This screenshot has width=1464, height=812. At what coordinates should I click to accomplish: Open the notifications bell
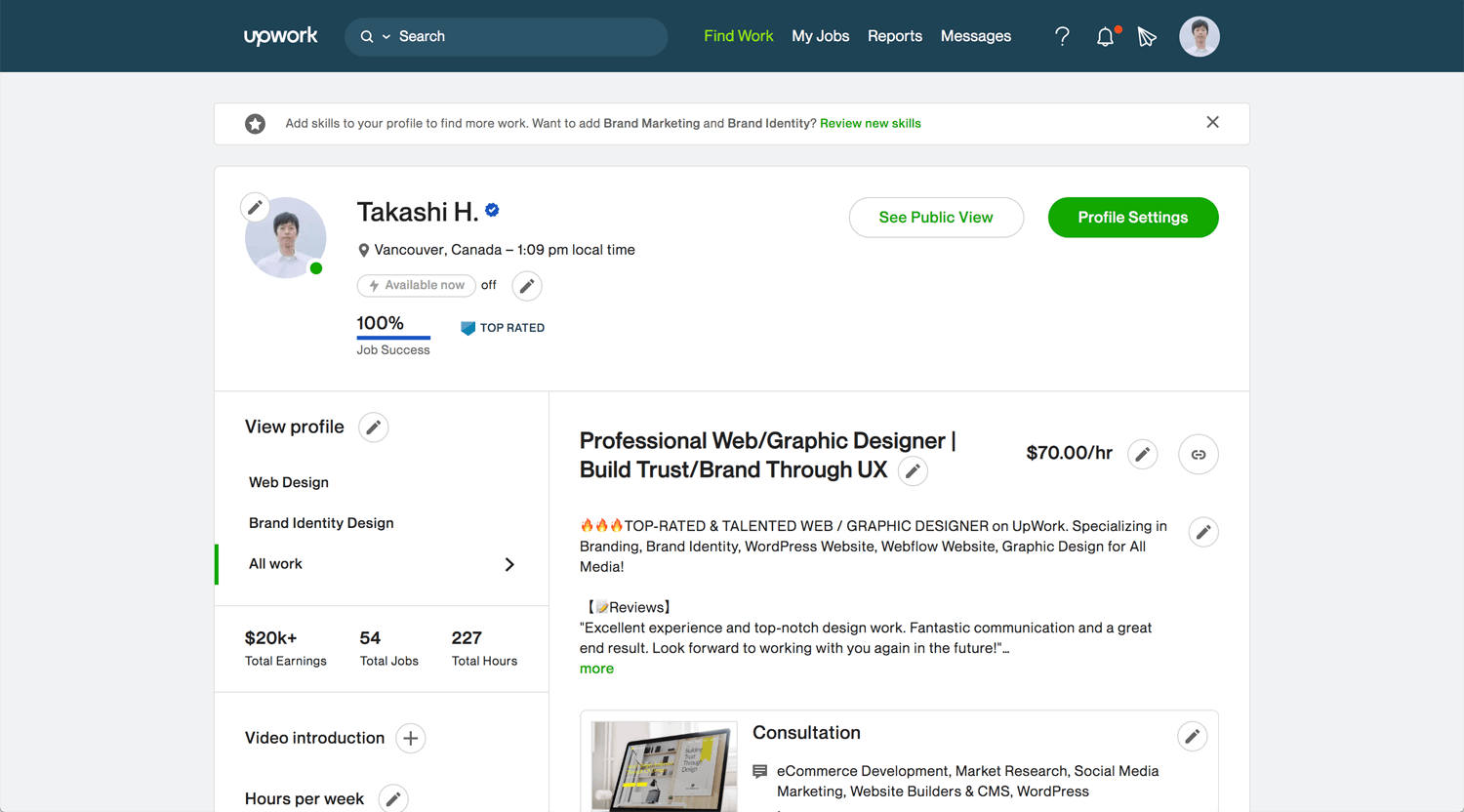point(1105,37)
